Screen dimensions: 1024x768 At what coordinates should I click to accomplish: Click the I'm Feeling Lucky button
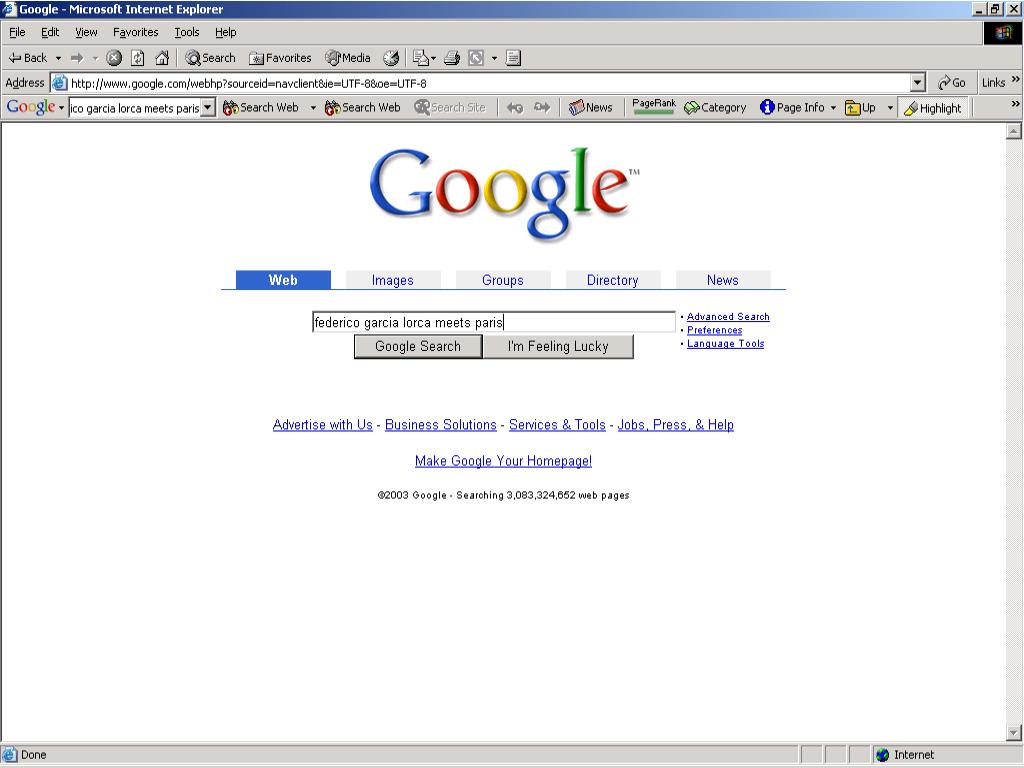pos(558,346)
